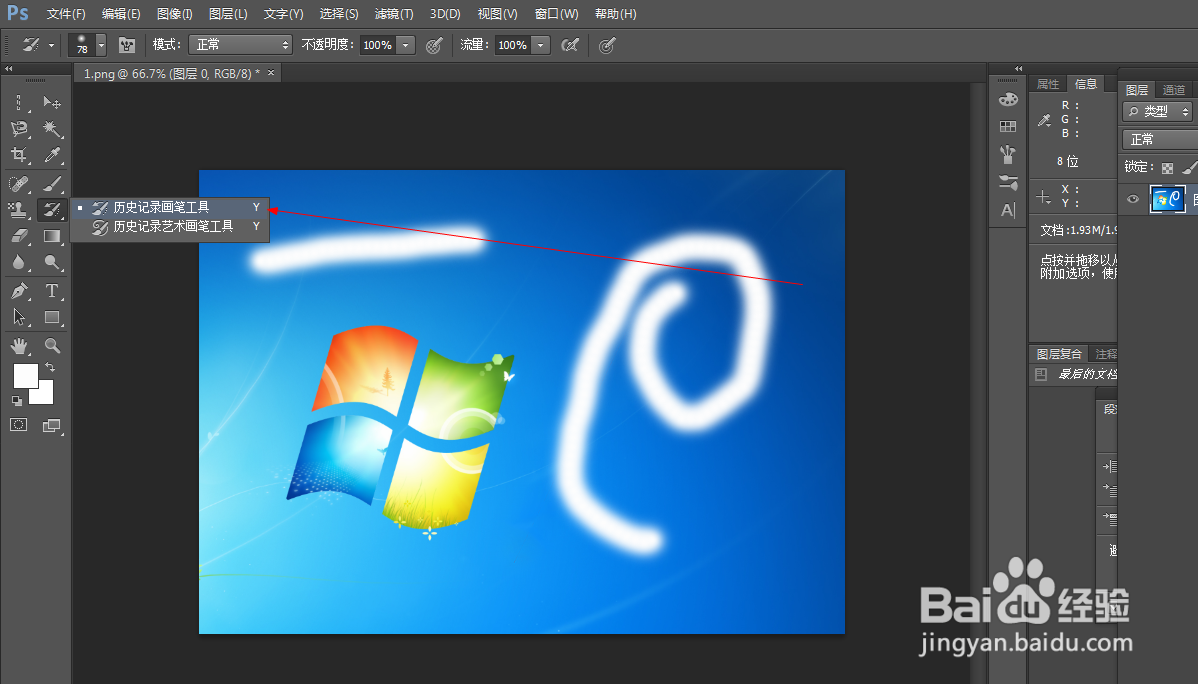Select the Gradient tool
The width and height of the screenshot is (1198, 684).
(x=52, y=236)
